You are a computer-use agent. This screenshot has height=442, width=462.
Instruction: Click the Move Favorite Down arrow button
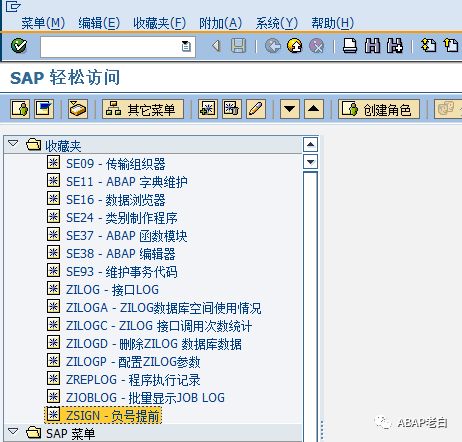tap(290, 109)
